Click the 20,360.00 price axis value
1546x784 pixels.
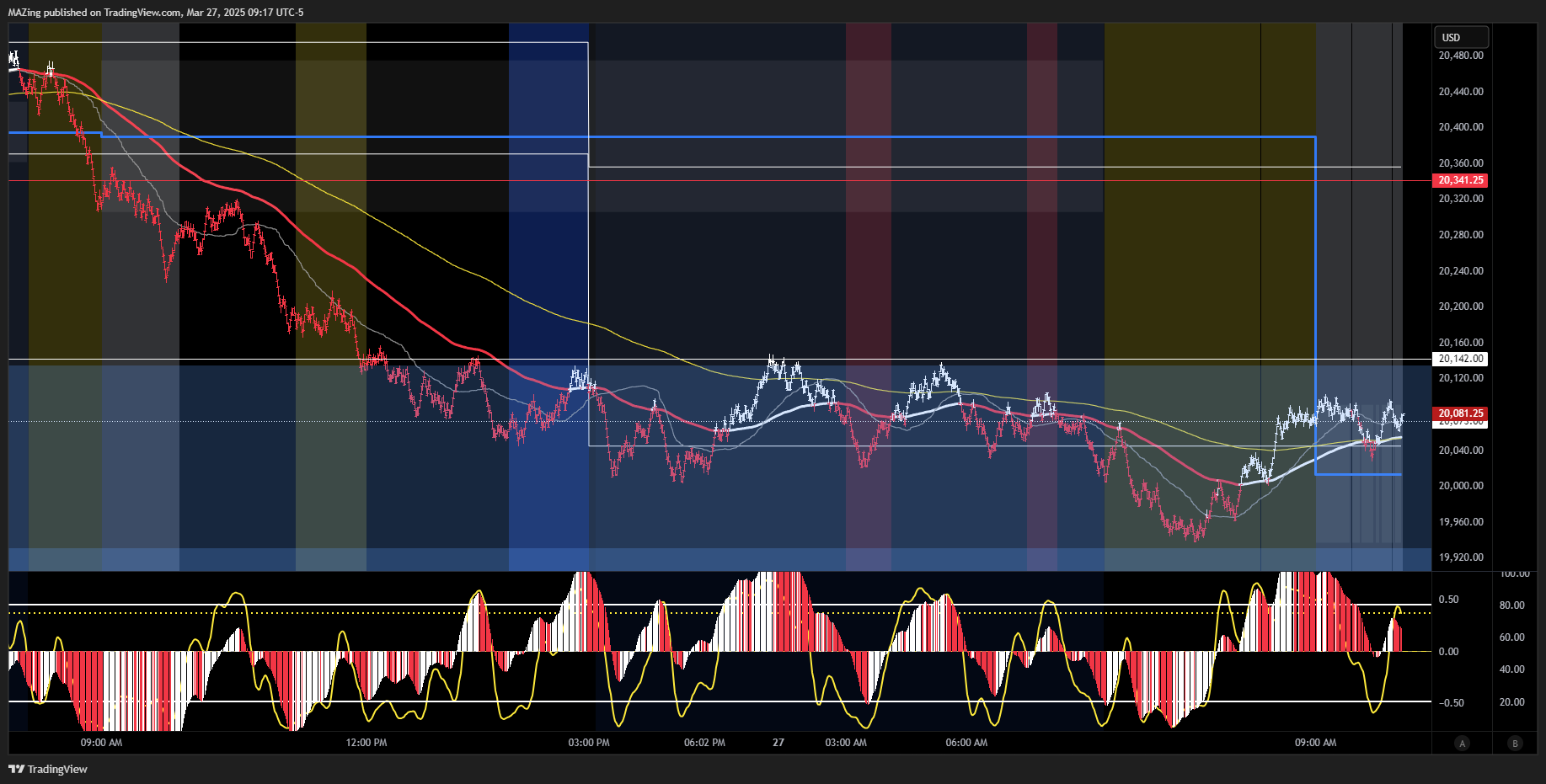click(x=1461, y=163)
